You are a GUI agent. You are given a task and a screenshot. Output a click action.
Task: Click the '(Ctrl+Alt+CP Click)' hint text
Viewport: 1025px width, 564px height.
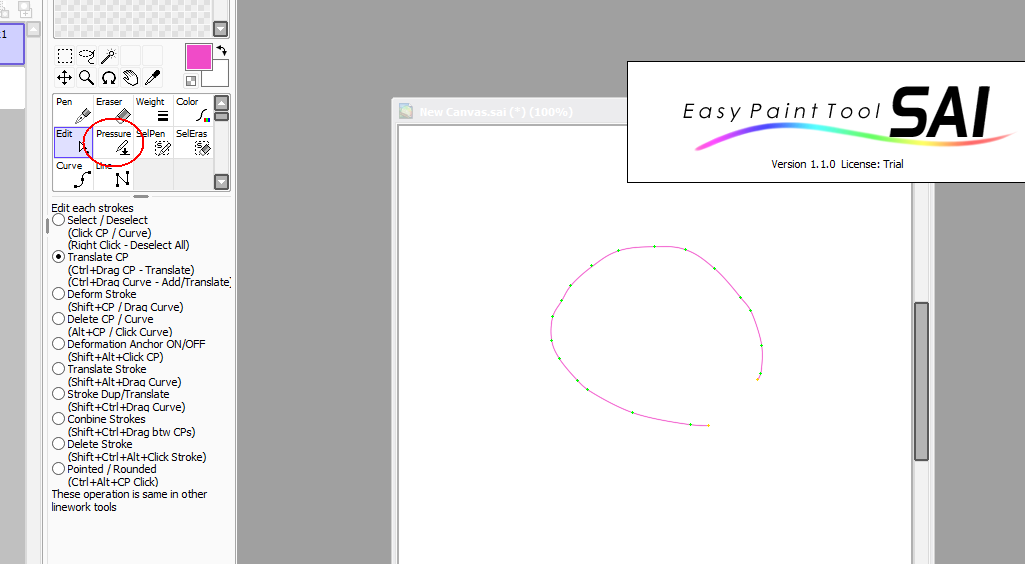(x=113, y=482)
